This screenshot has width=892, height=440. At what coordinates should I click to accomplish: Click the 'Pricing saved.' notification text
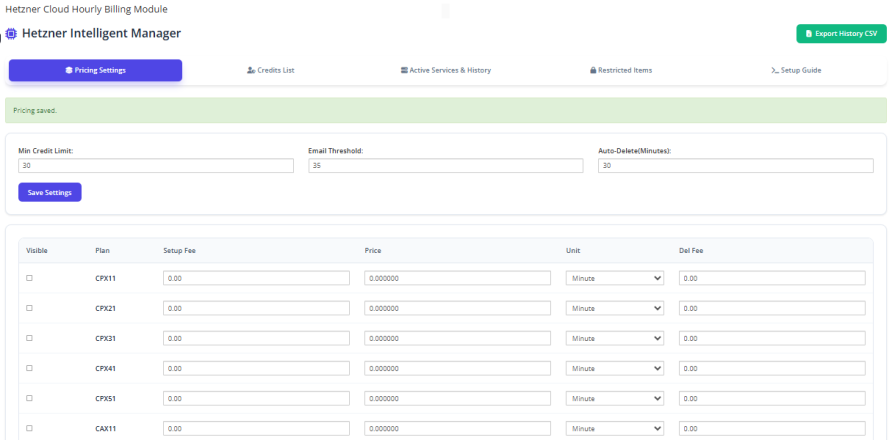(35, 110)
